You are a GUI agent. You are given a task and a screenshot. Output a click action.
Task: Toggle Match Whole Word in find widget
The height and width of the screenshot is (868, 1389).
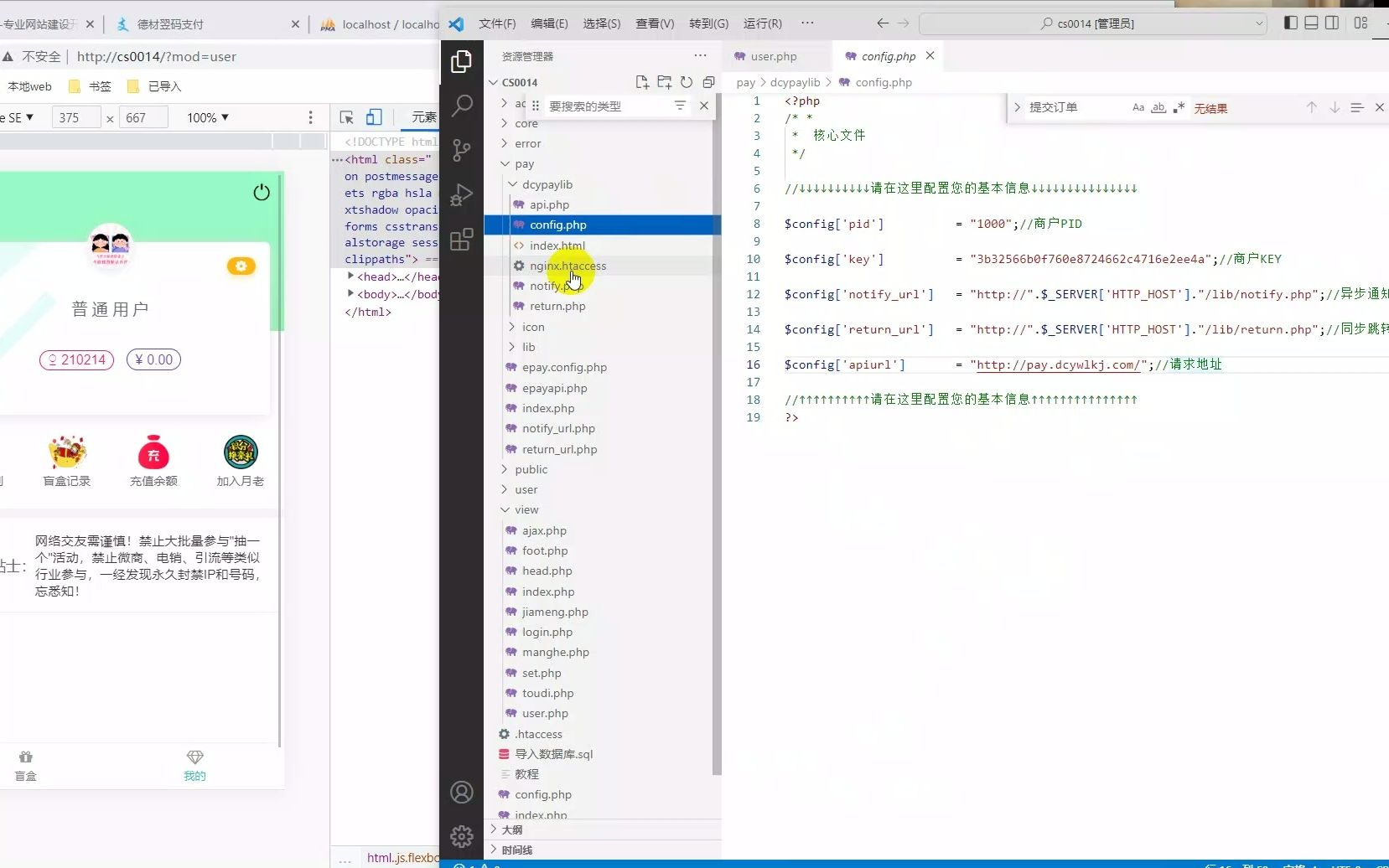click(x=1158, y=107)
